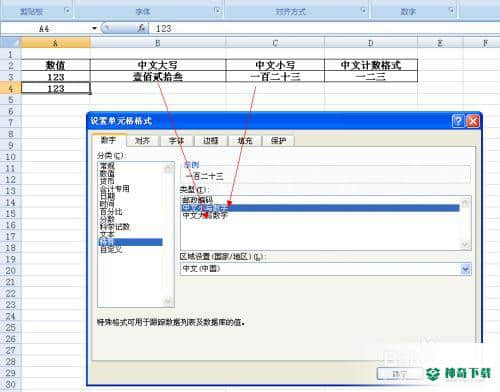Select column E header
This screenshot has height=392, width=500.
pyautogui.click(x=440, y=43)
